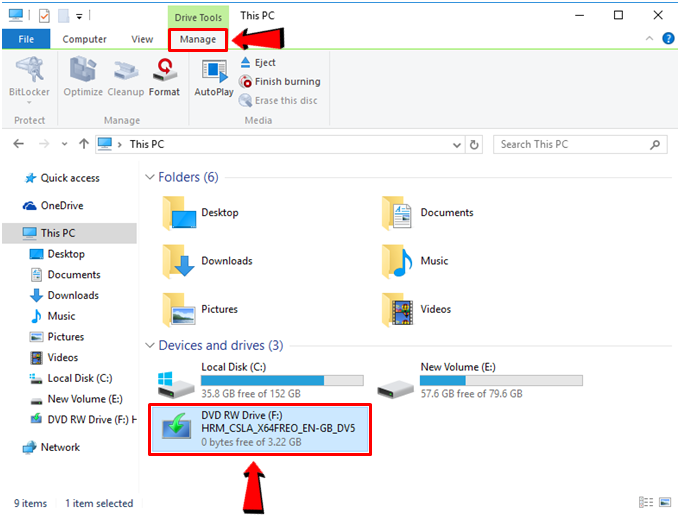The width and height of the screenshot is (680, 518).
Task: Expand the address bar path chevron
Action: click(x=119, y=144)
